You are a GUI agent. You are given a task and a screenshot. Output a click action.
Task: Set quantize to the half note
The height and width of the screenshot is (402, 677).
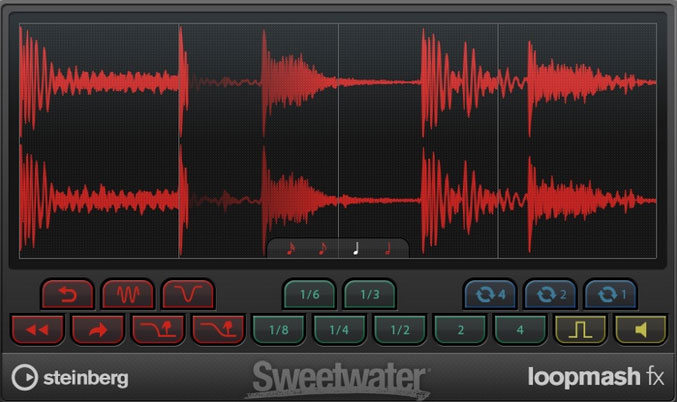388,249
